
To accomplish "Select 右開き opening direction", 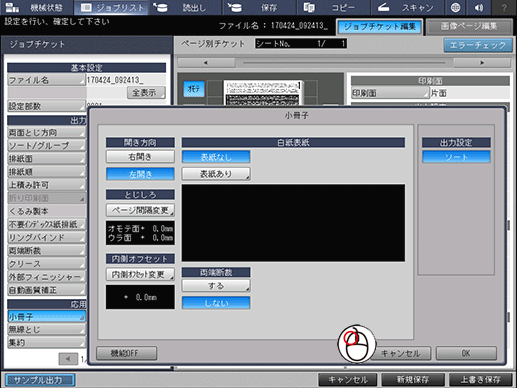I will pos(140,156).
